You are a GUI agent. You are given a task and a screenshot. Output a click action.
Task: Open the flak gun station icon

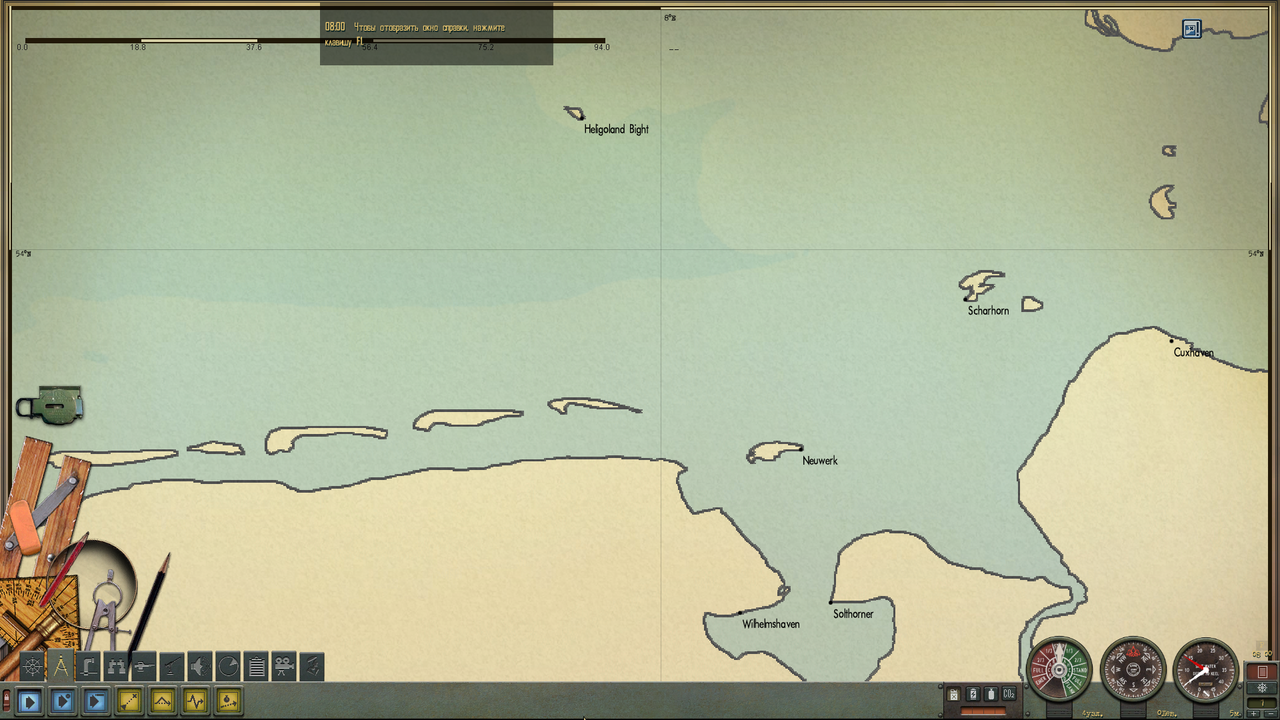(x=173, y=666)
